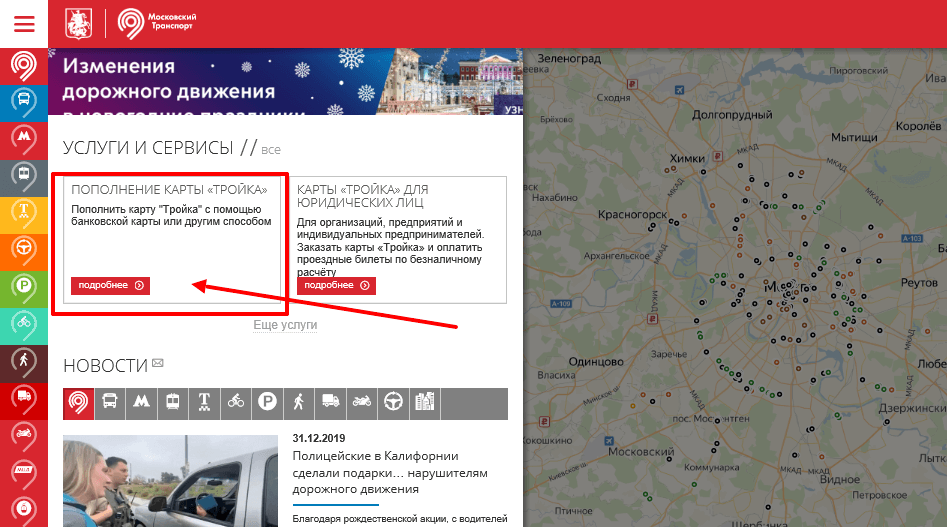Click Химки label on the map
This screenshot has width=947, height=527.
click(687, 158)
